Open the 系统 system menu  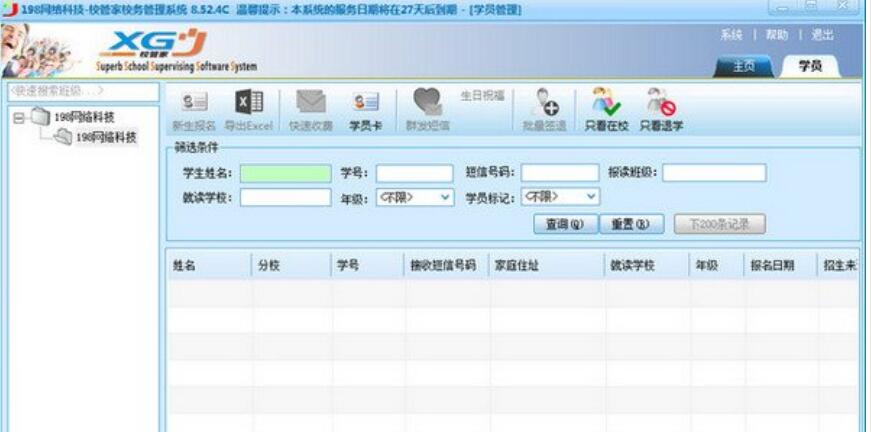pyautogui.click(x=731, y=35)
